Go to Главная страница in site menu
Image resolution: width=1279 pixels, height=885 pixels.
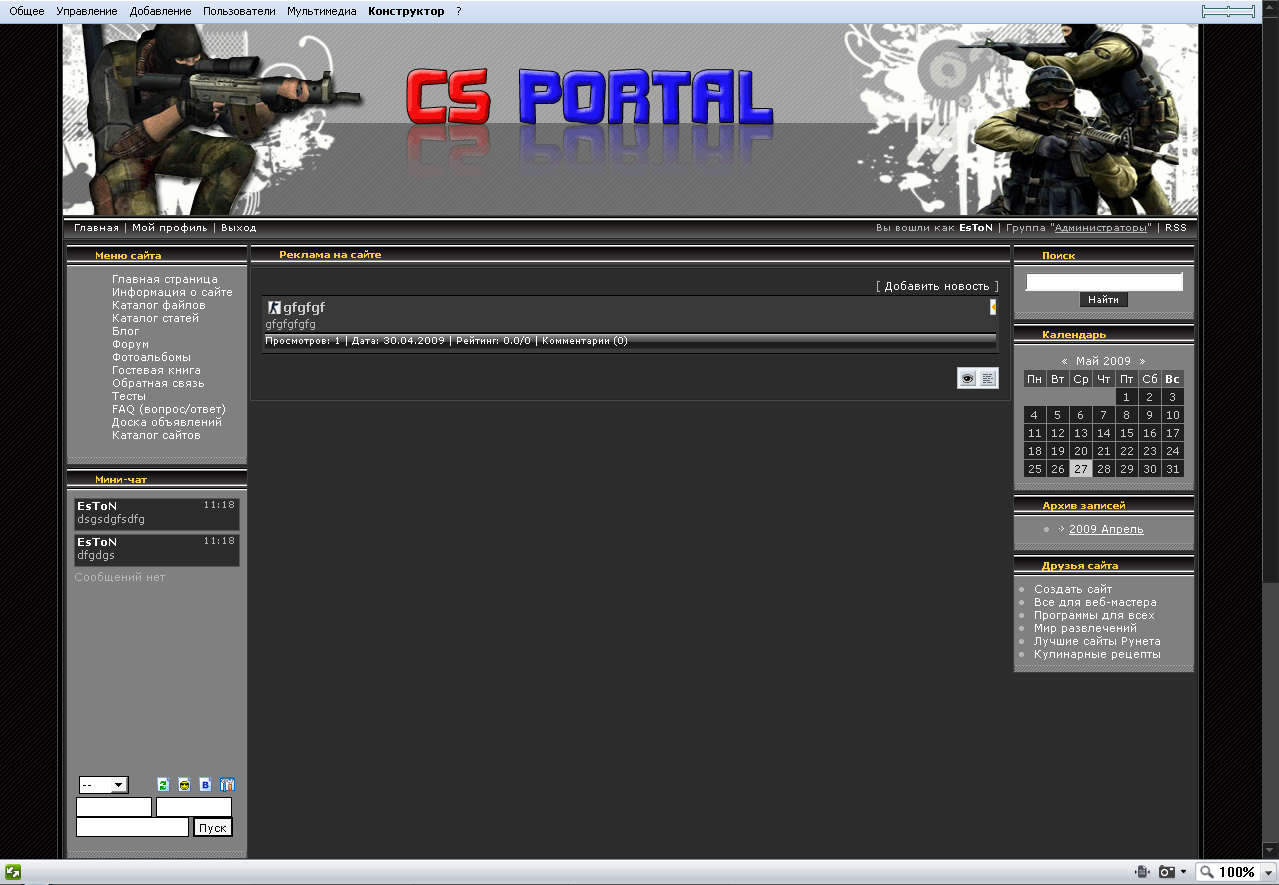tap(165, 280)
